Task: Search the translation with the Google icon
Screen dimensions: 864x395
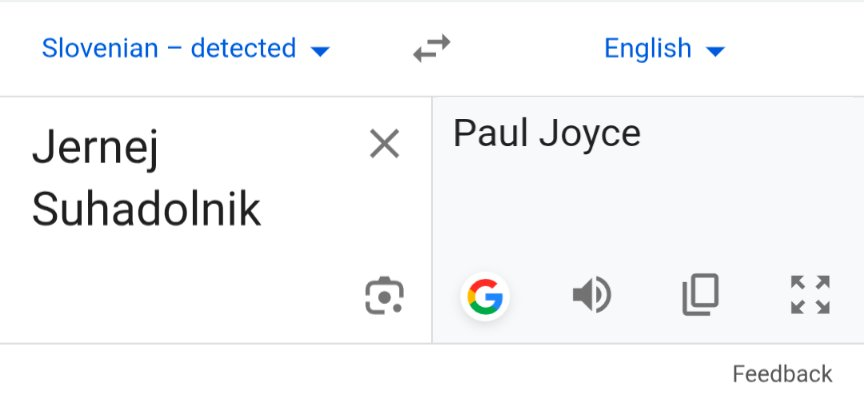Action: (485, 296)
